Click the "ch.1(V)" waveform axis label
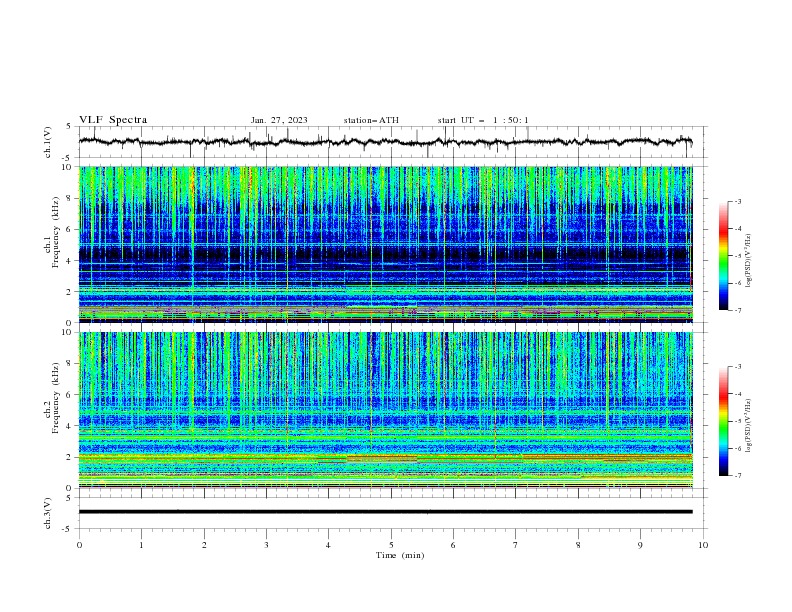 [x=48, y=142]
